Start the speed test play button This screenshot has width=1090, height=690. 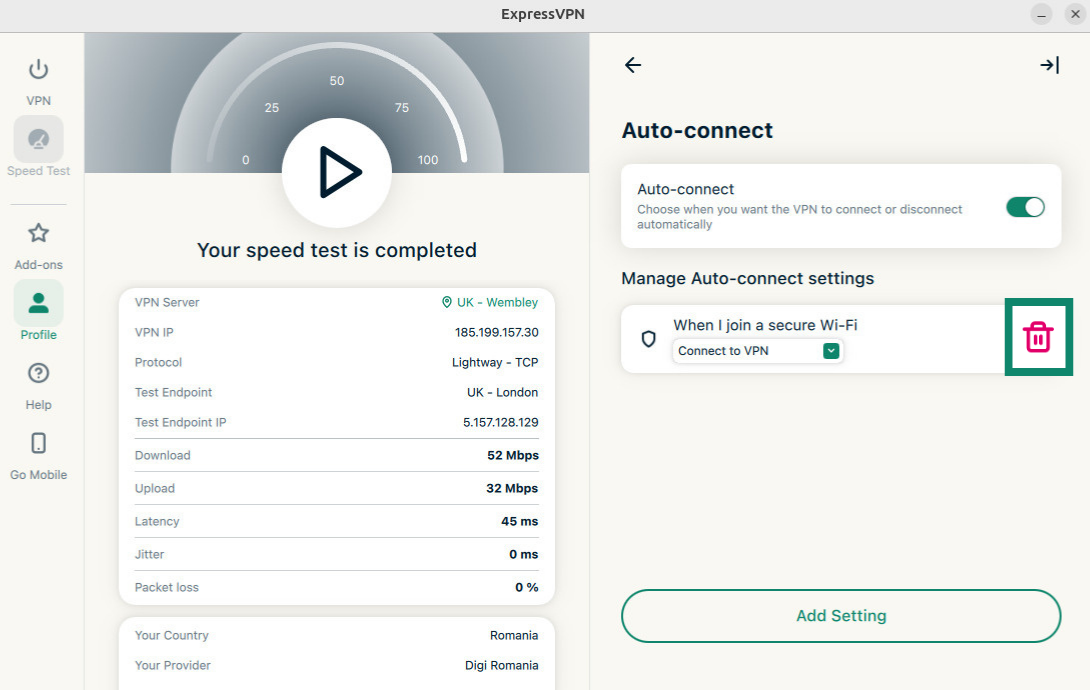(x=337, y=173)
